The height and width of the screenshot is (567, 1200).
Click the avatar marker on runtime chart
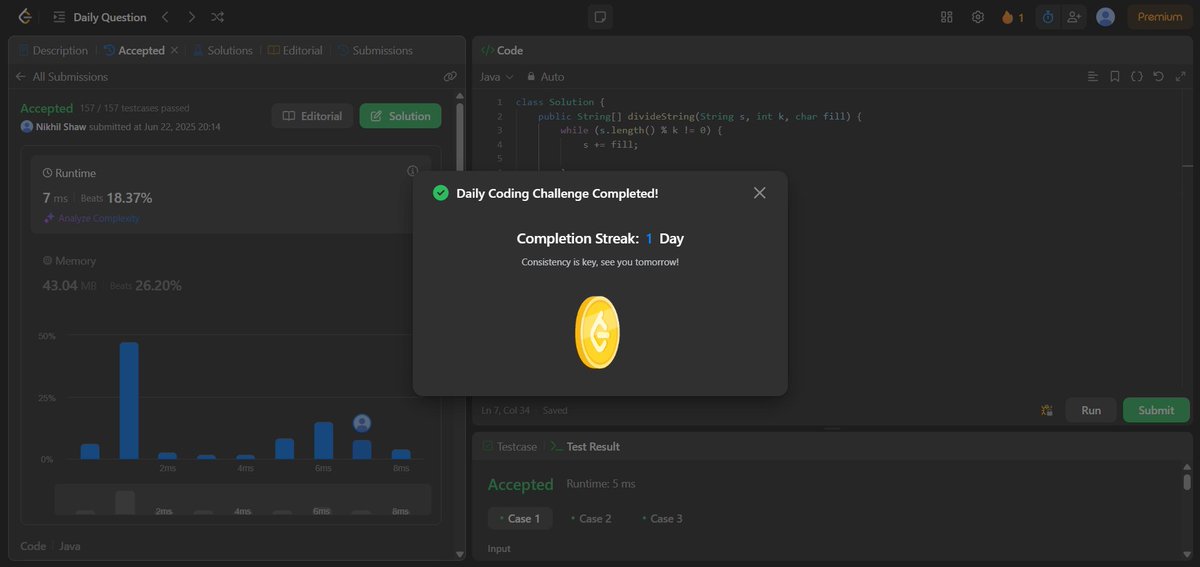[x=362, y=423]
